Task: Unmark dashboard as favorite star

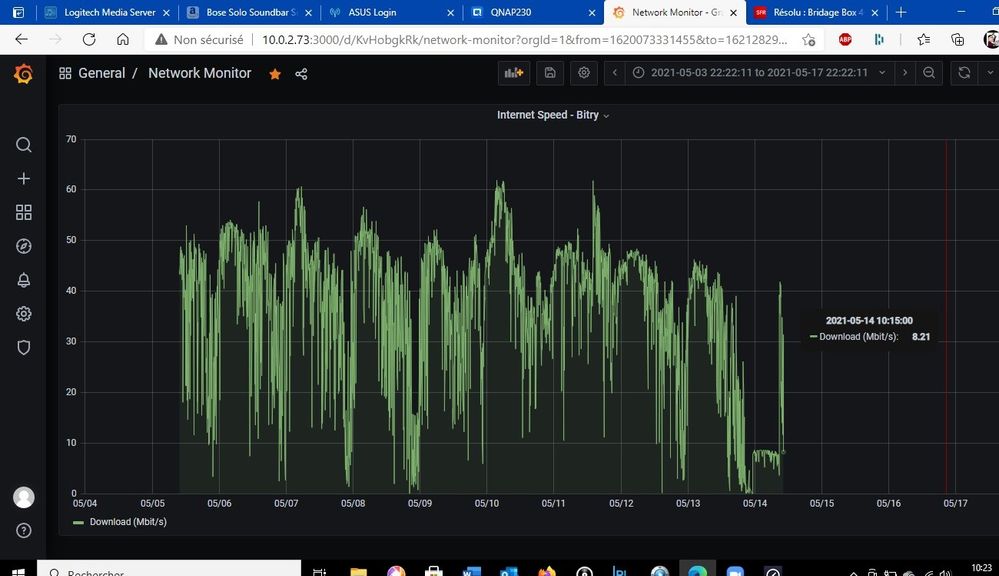Action: [275, 74]
